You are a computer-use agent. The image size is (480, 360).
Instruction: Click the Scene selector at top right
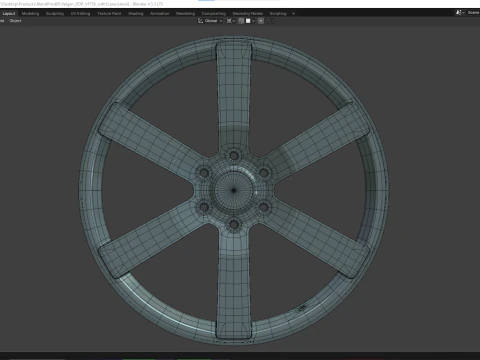click(473, 13)
